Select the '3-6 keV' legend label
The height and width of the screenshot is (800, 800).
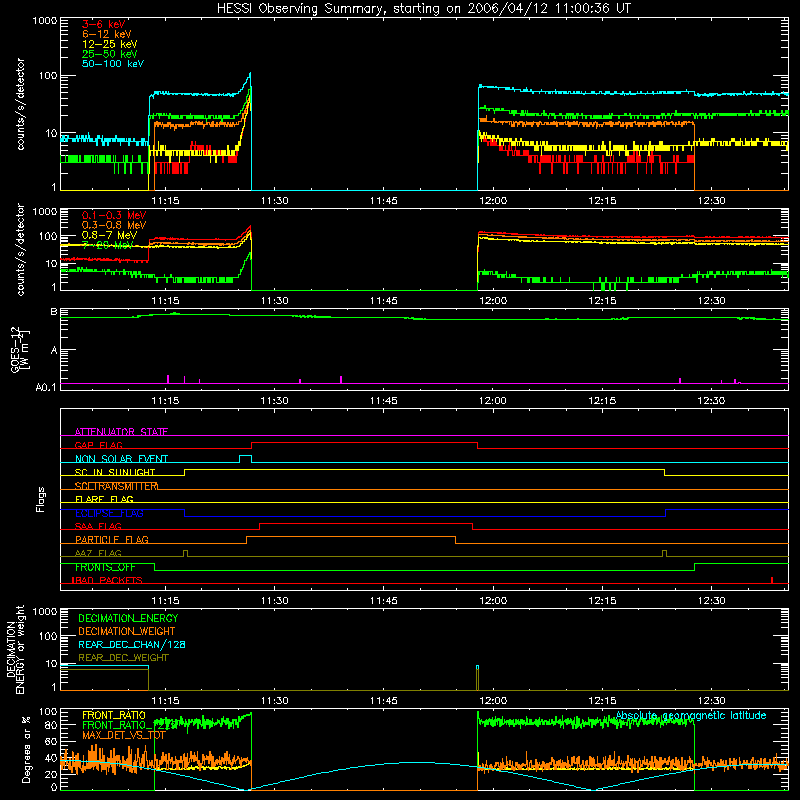point(104,24)
